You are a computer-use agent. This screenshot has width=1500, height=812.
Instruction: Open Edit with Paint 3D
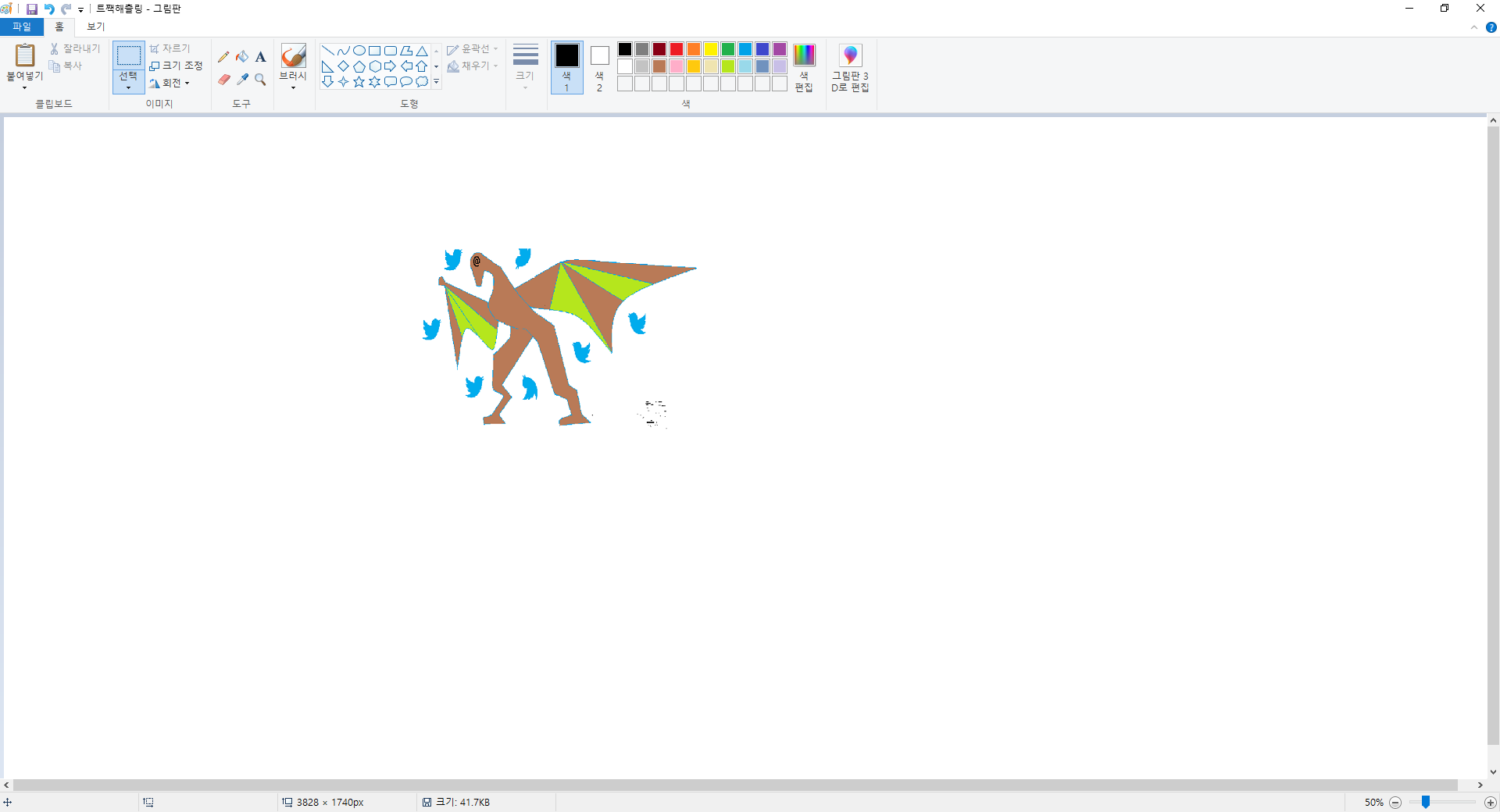(850, 68)
